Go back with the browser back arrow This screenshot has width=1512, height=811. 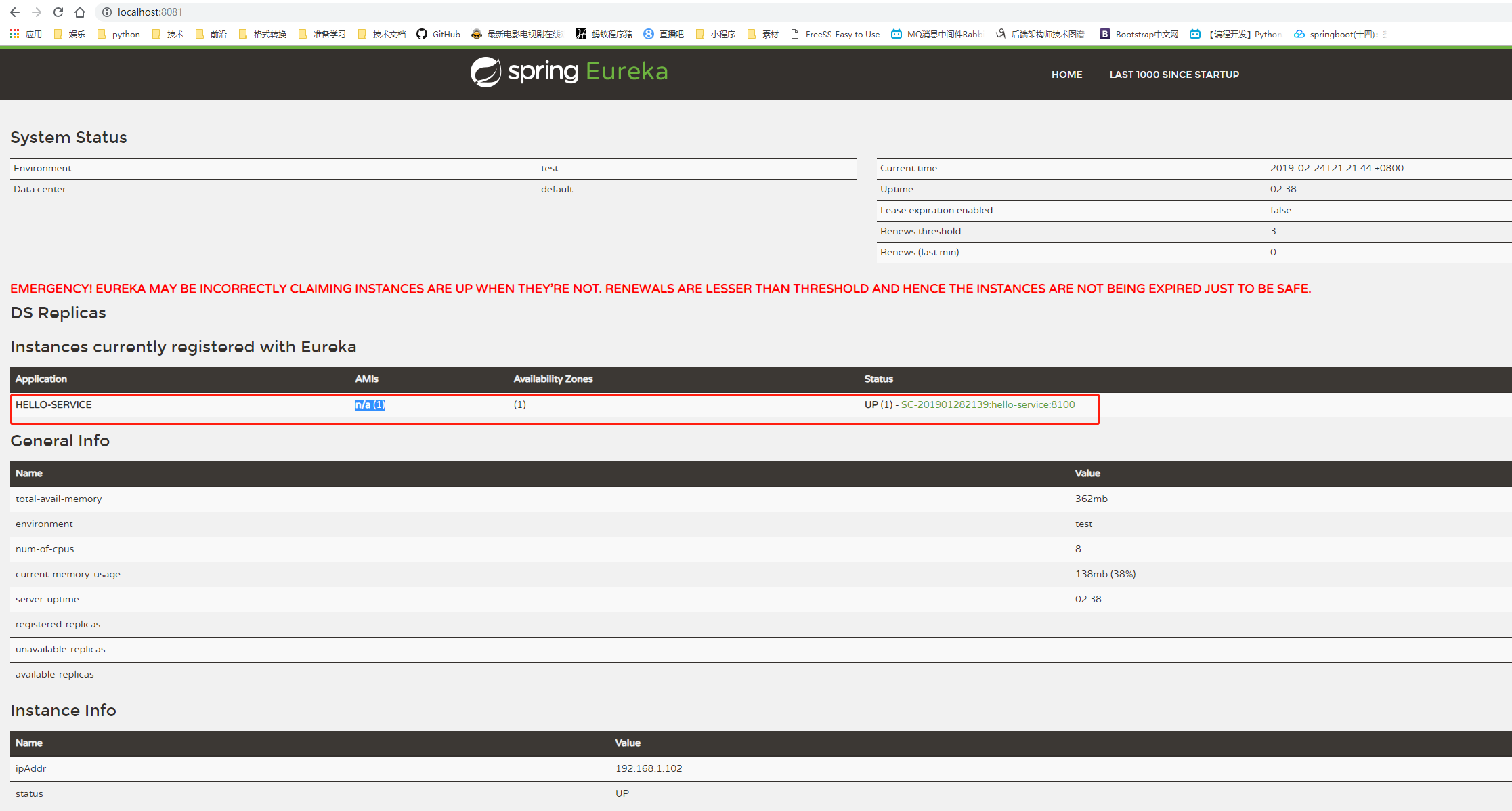tap(15, 12)
